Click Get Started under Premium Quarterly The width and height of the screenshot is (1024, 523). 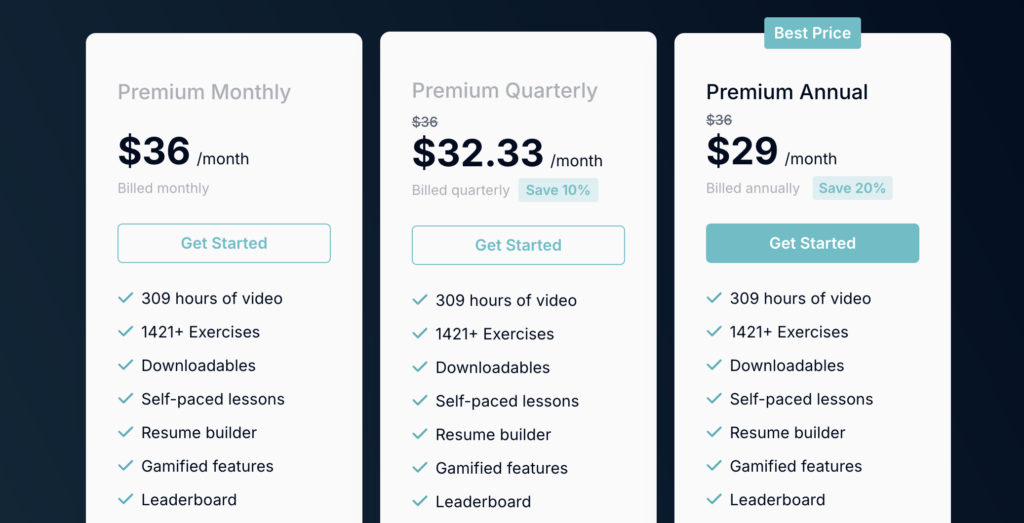click(x=518, y=245)
